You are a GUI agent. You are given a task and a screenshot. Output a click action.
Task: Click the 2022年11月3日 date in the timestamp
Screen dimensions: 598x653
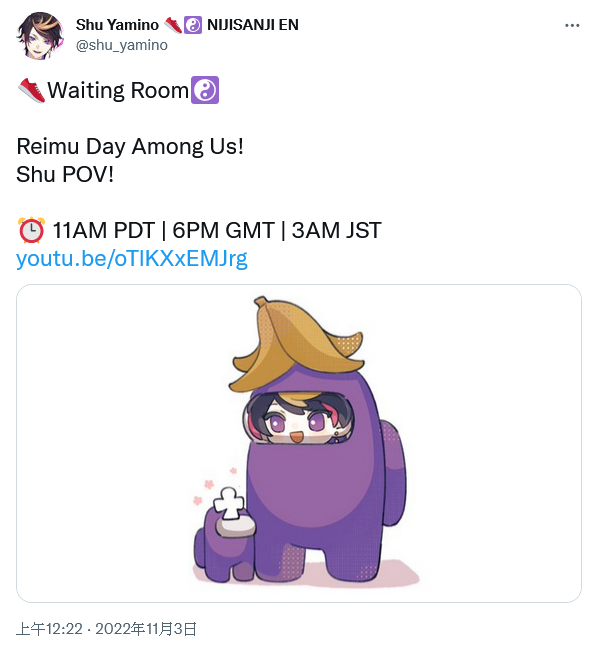click(146, 629)
